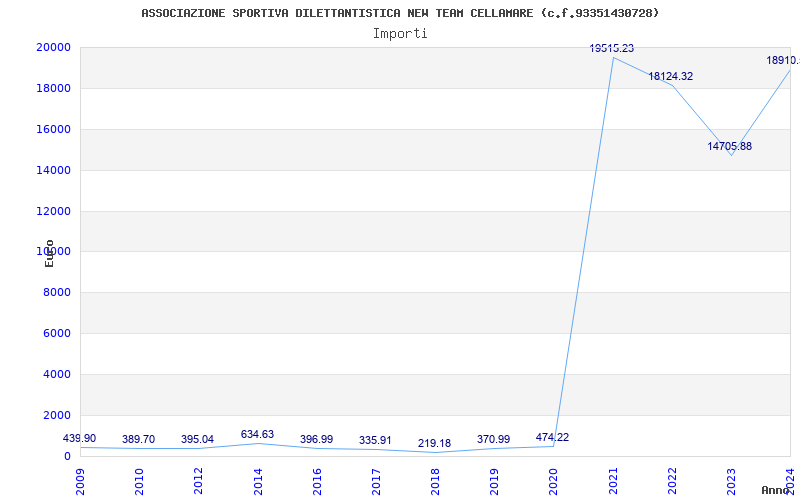Click the y-axis value 20000
The width and height of the screenshot is (800, 500).
coord(53,47)
